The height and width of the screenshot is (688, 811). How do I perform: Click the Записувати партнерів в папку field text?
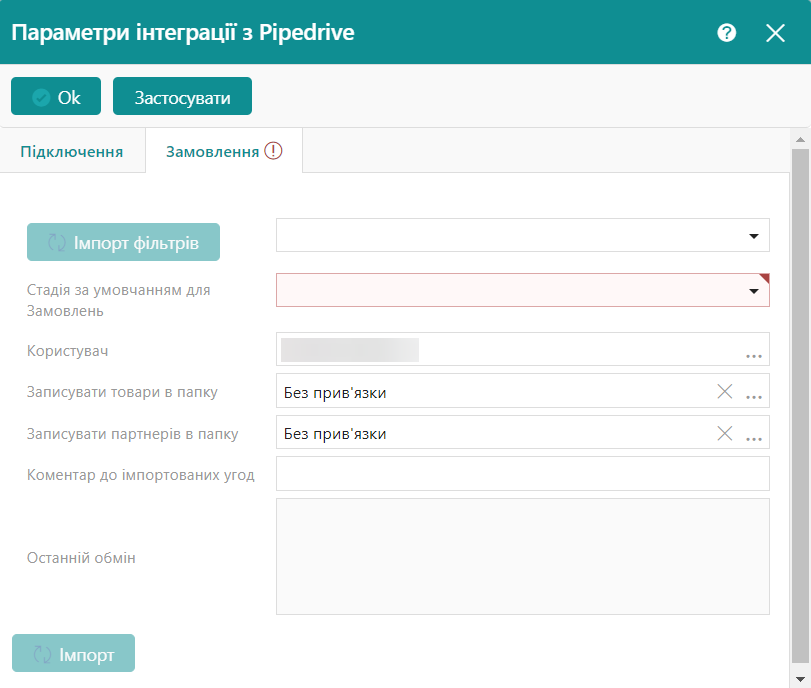coord(335,433)
